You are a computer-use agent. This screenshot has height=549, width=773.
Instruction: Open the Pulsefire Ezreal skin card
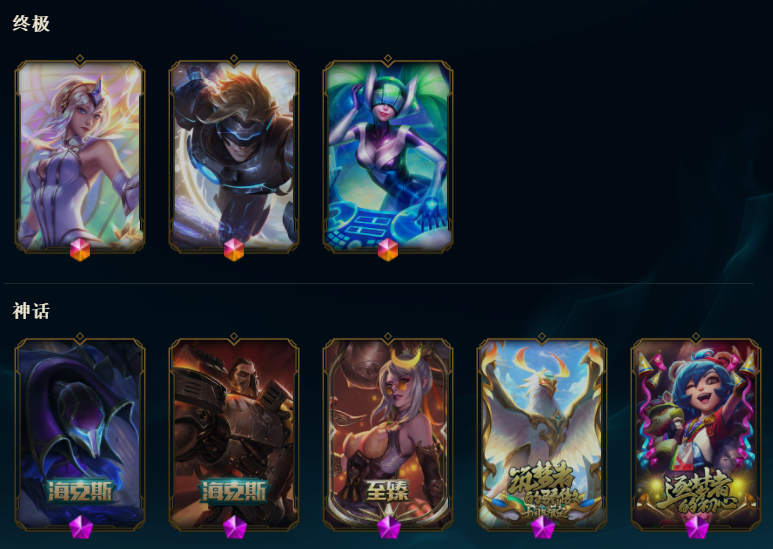point(234,156)
